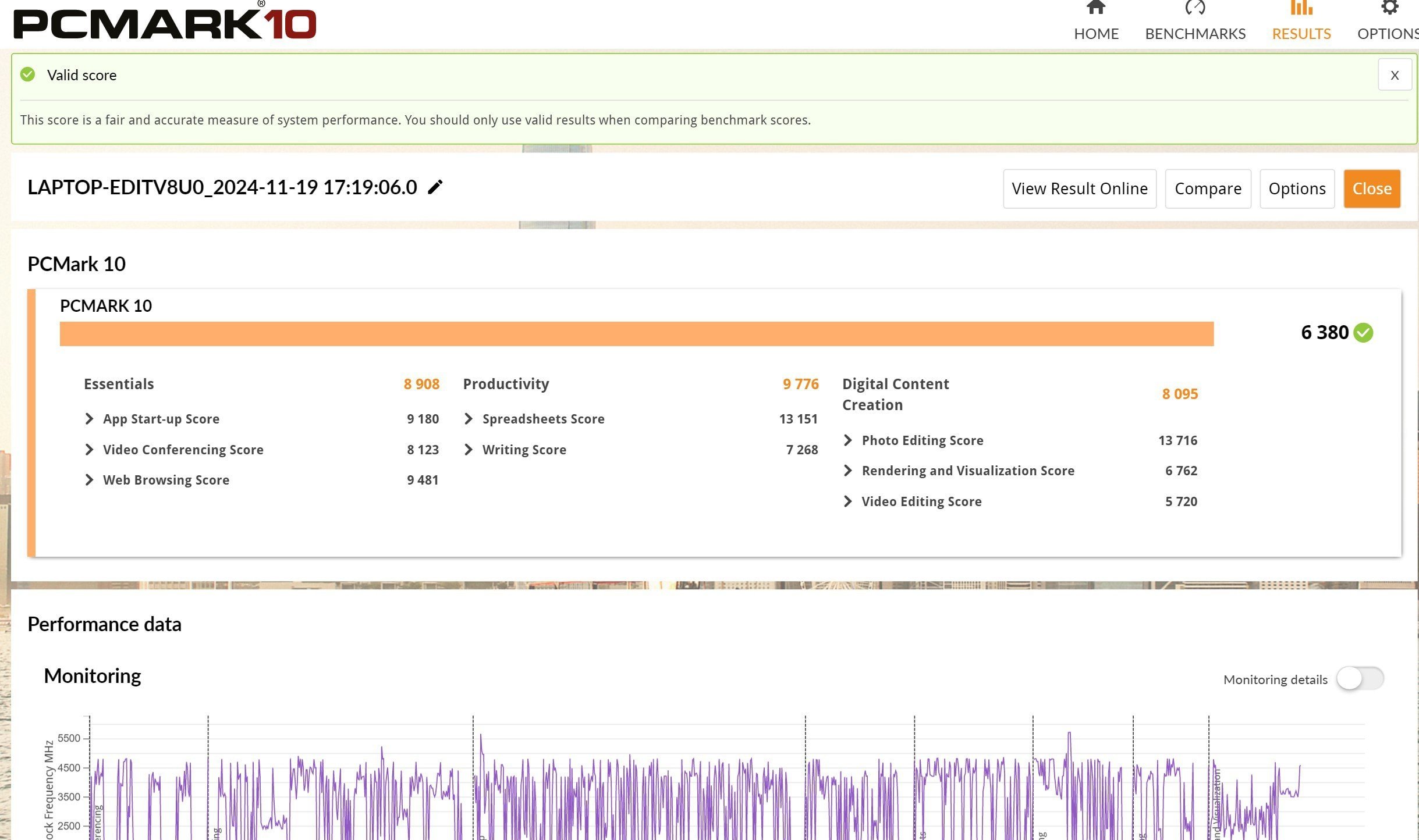Expand Rendering and Visualization Score
Image resolution: width=1419 pixels, height=840 pixels.
(x=848, y=471)
